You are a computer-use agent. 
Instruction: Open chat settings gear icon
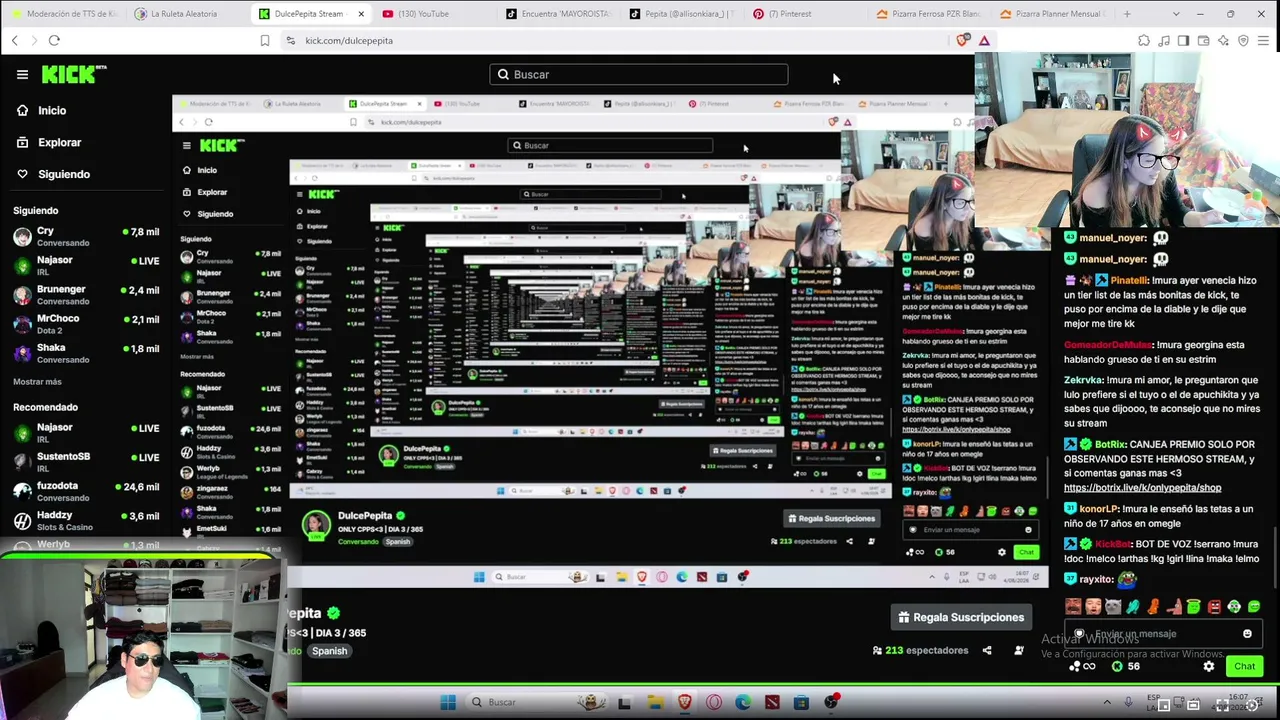(1209, 666)
